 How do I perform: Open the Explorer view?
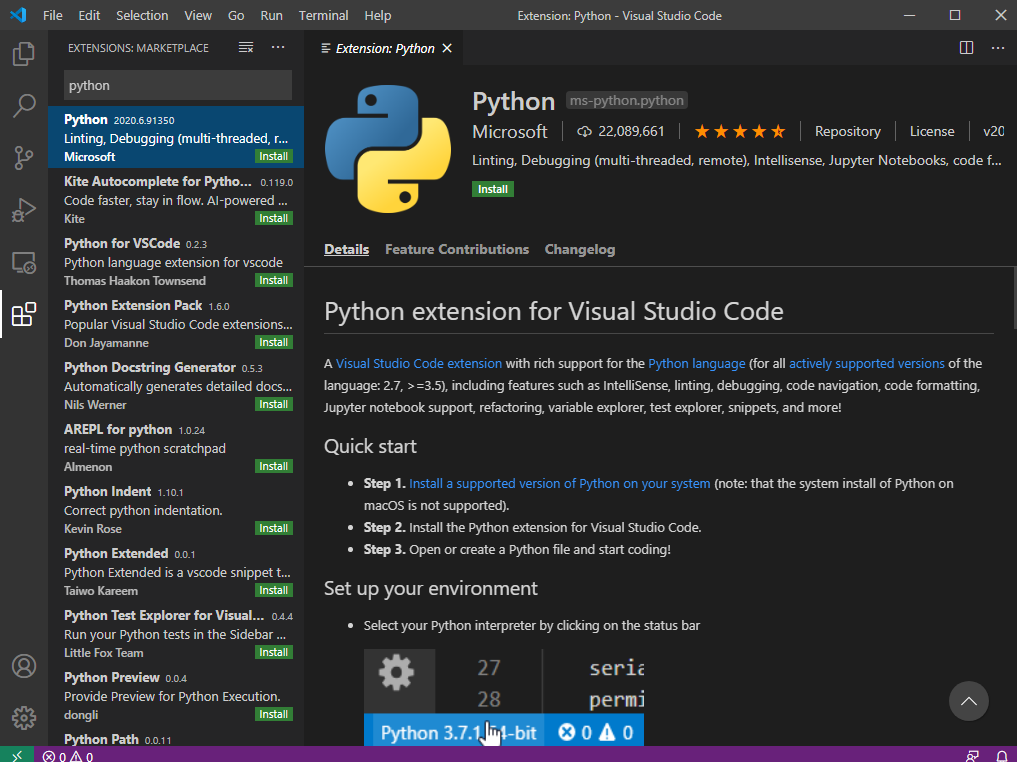click(24, 55)
